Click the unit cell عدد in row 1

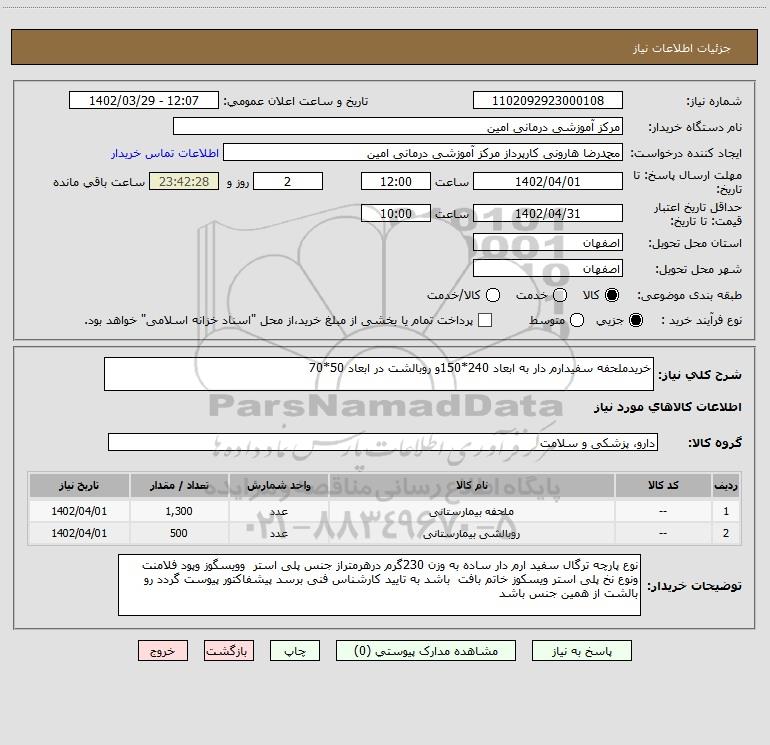pos(278,511)
